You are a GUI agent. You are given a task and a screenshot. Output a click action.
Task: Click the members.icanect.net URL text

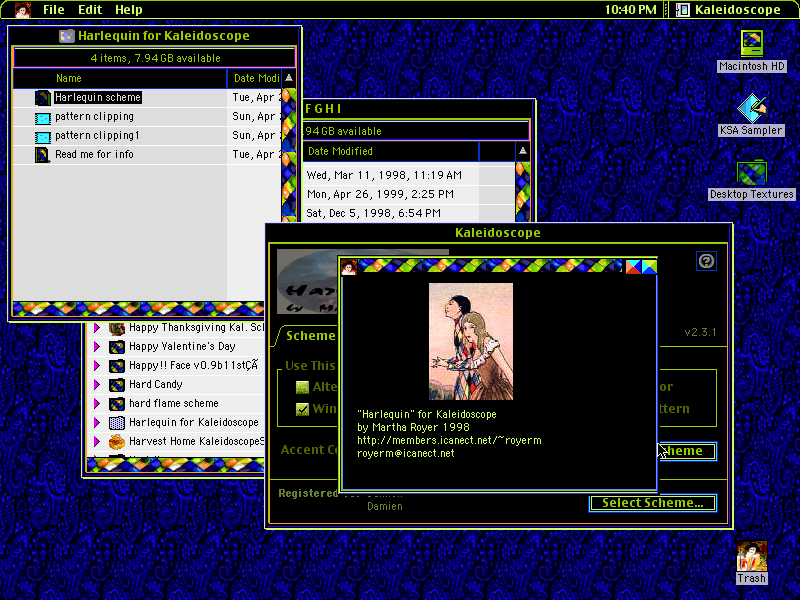pyautogui.click(x=449, y=440)
